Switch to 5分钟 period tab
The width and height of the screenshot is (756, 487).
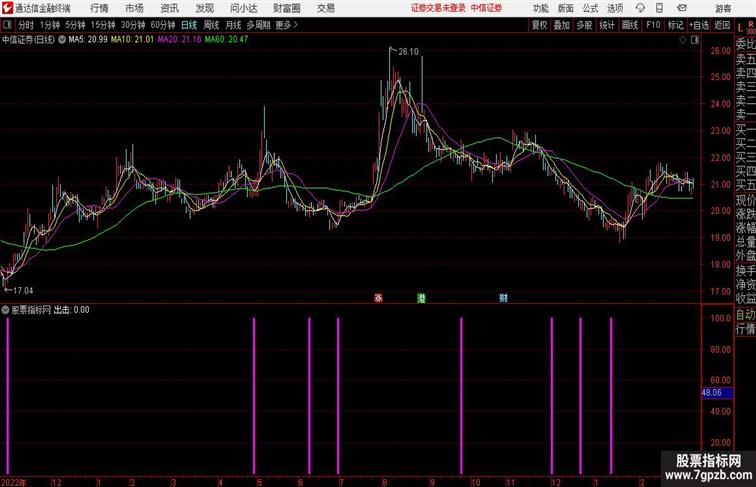(75, 25)
